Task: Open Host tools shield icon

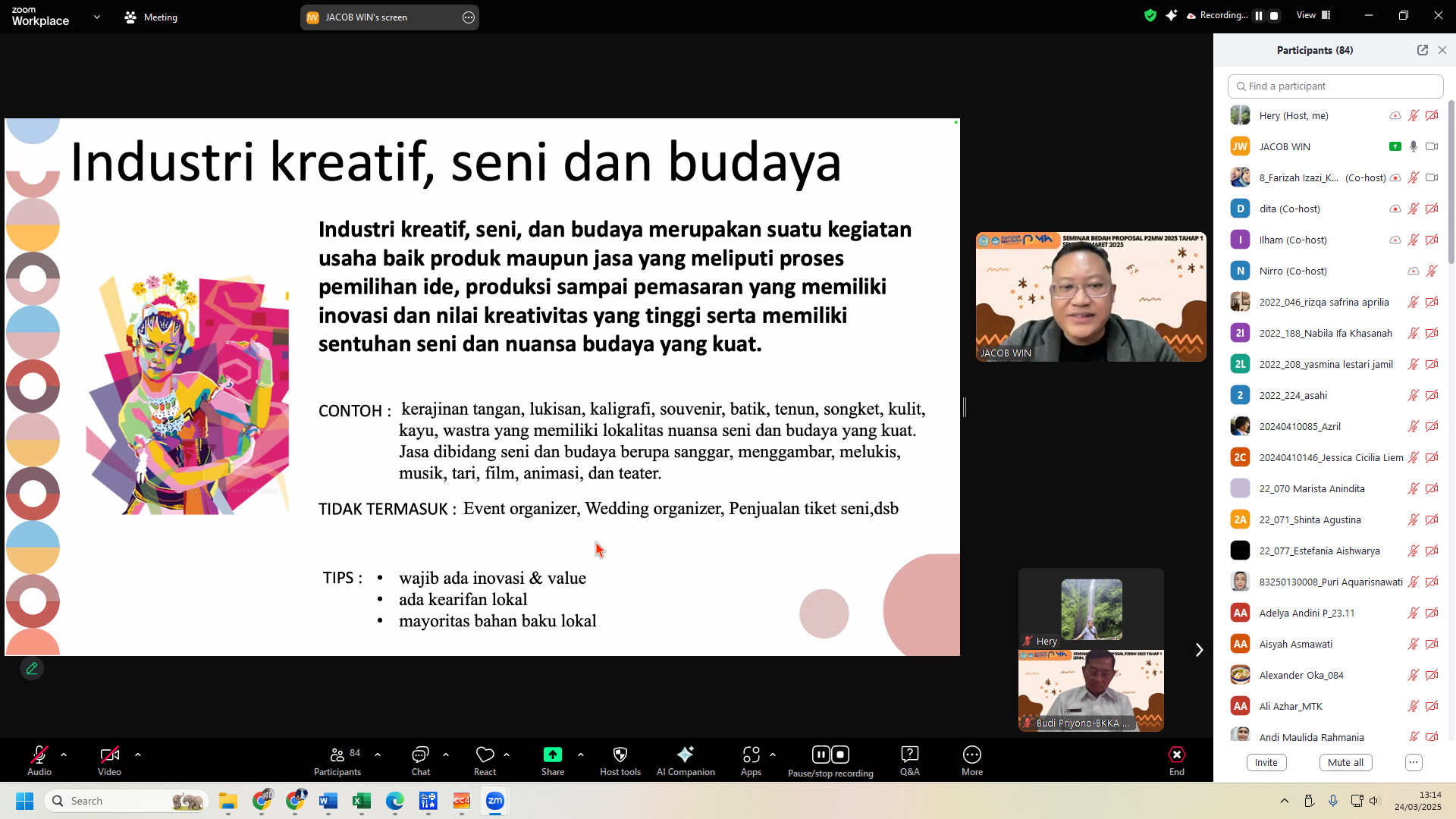Action: point(620,755)
